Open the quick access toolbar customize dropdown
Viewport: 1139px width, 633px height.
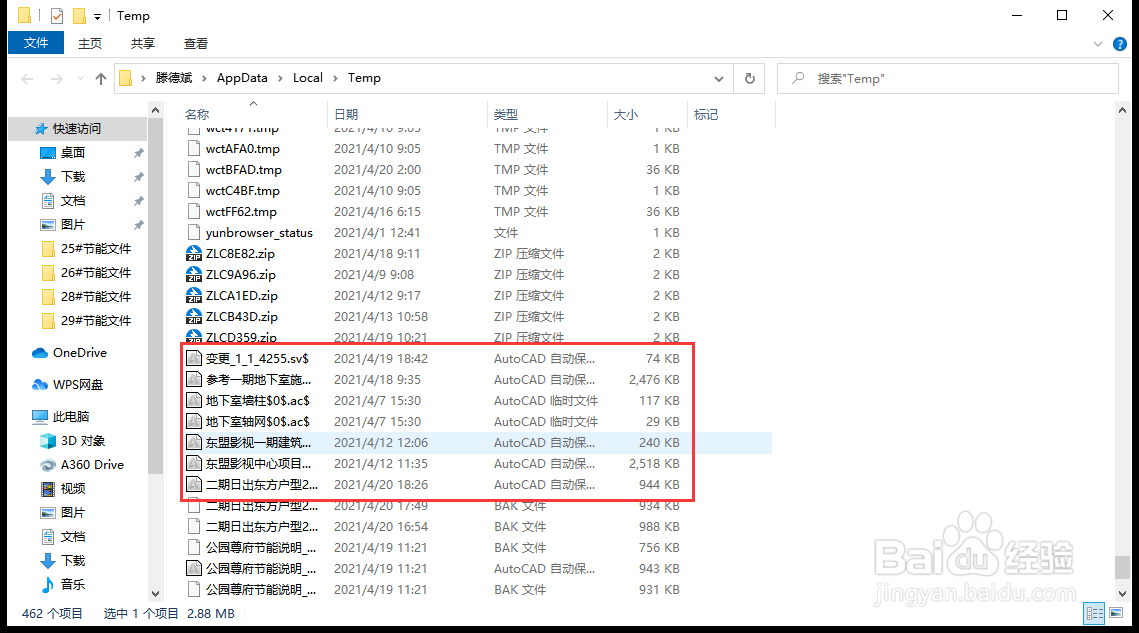pos(97,16)
